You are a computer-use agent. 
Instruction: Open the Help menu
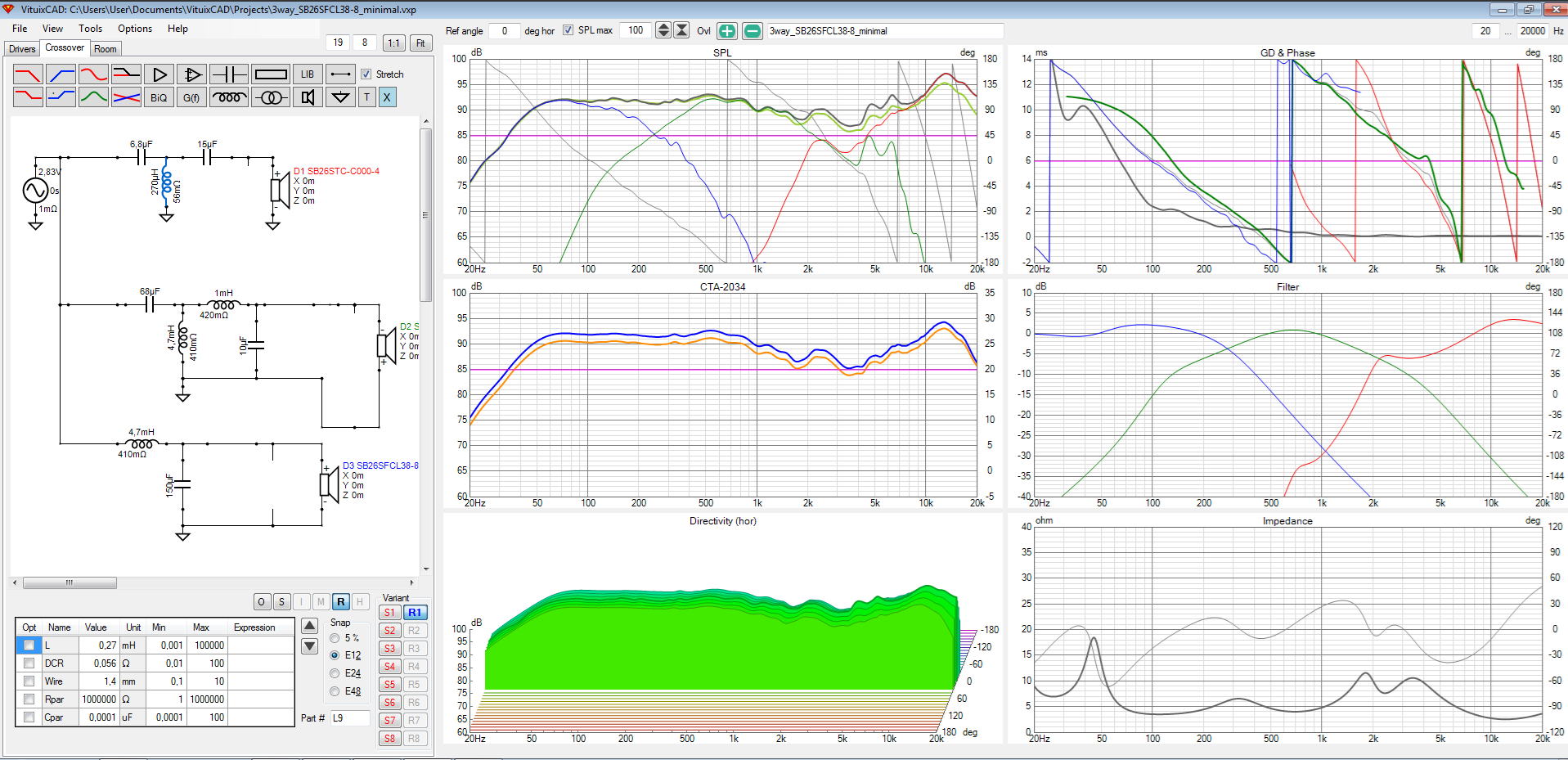(x=177, y=29)
